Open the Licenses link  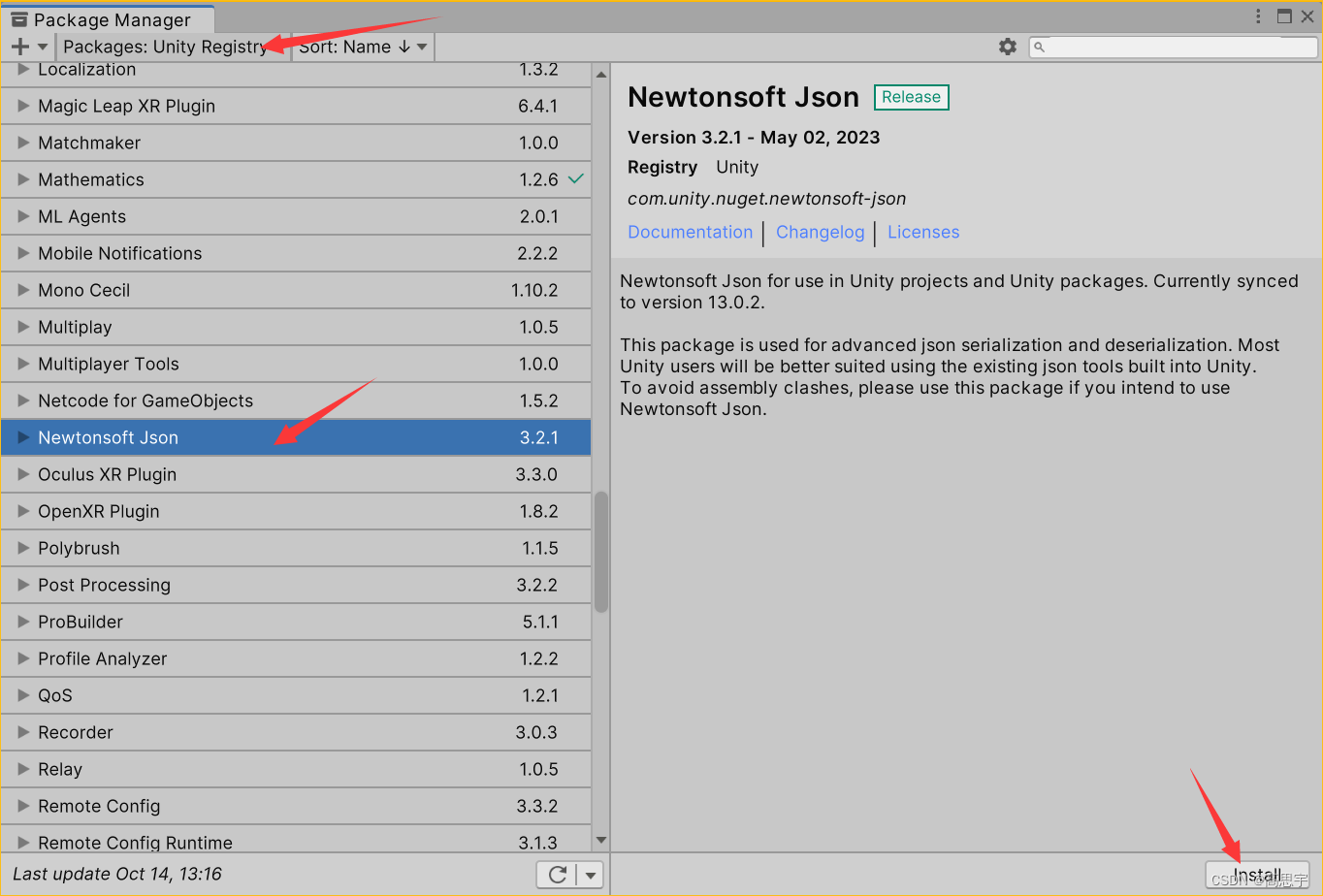click(x=923, y=232)
